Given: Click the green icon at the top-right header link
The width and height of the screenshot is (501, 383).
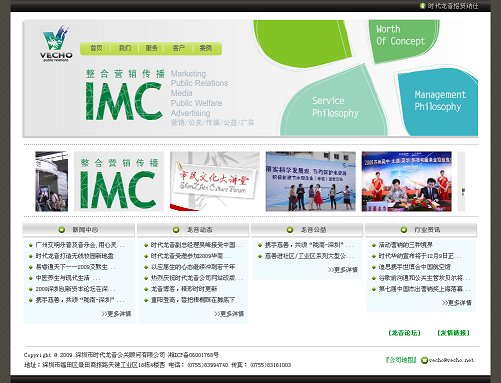Looking at the screenshot, I should coord(422,6).
